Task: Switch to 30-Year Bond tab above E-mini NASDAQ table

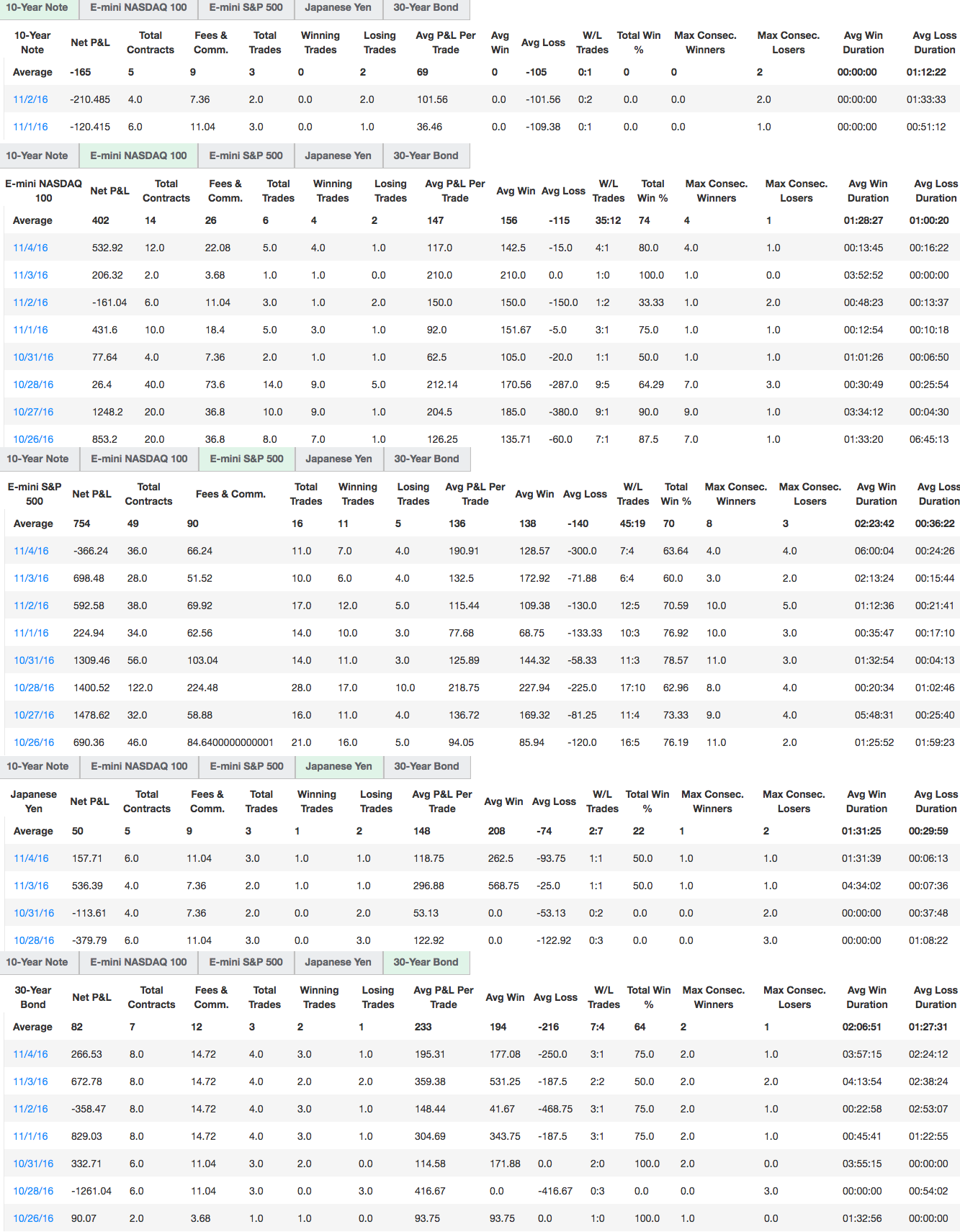Action: (426, 156)
